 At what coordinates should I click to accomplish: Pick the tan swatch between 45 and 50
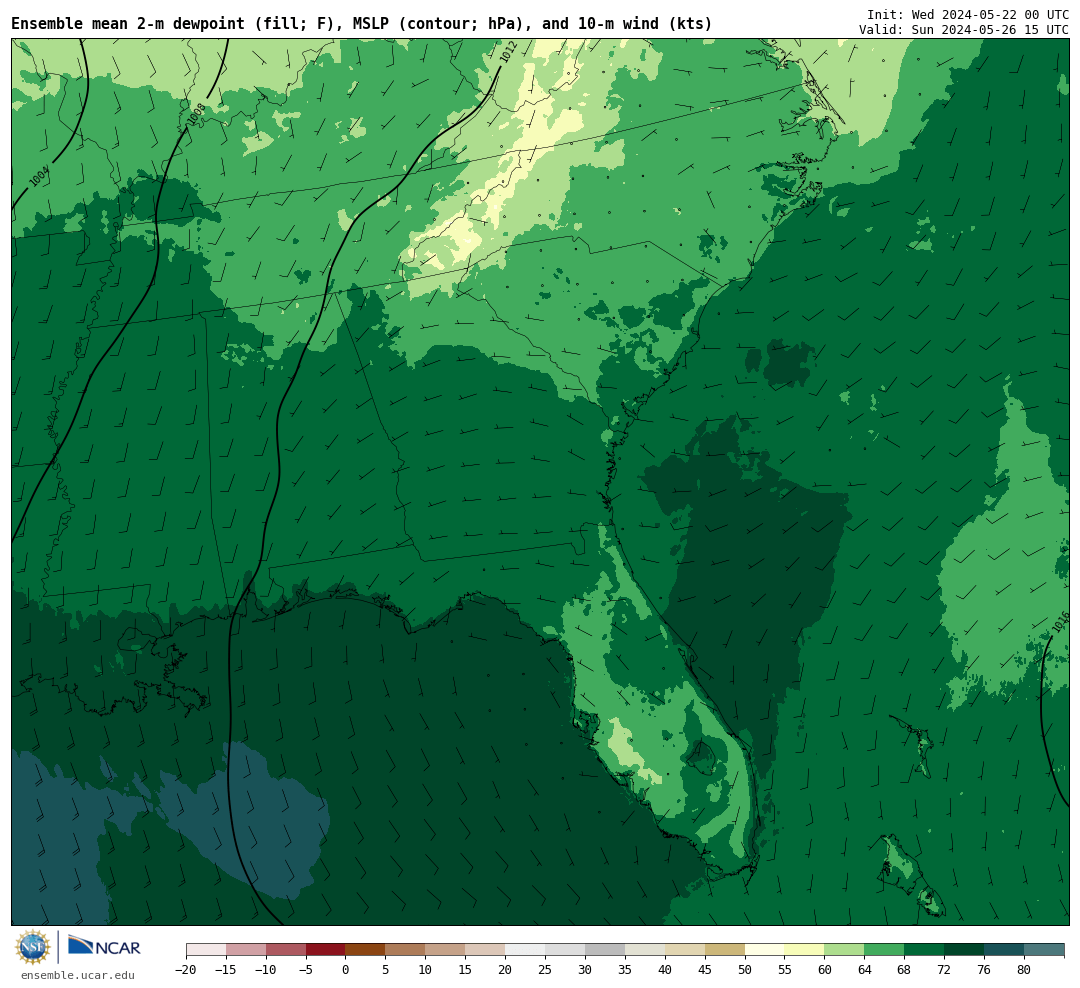coord(725,950)
